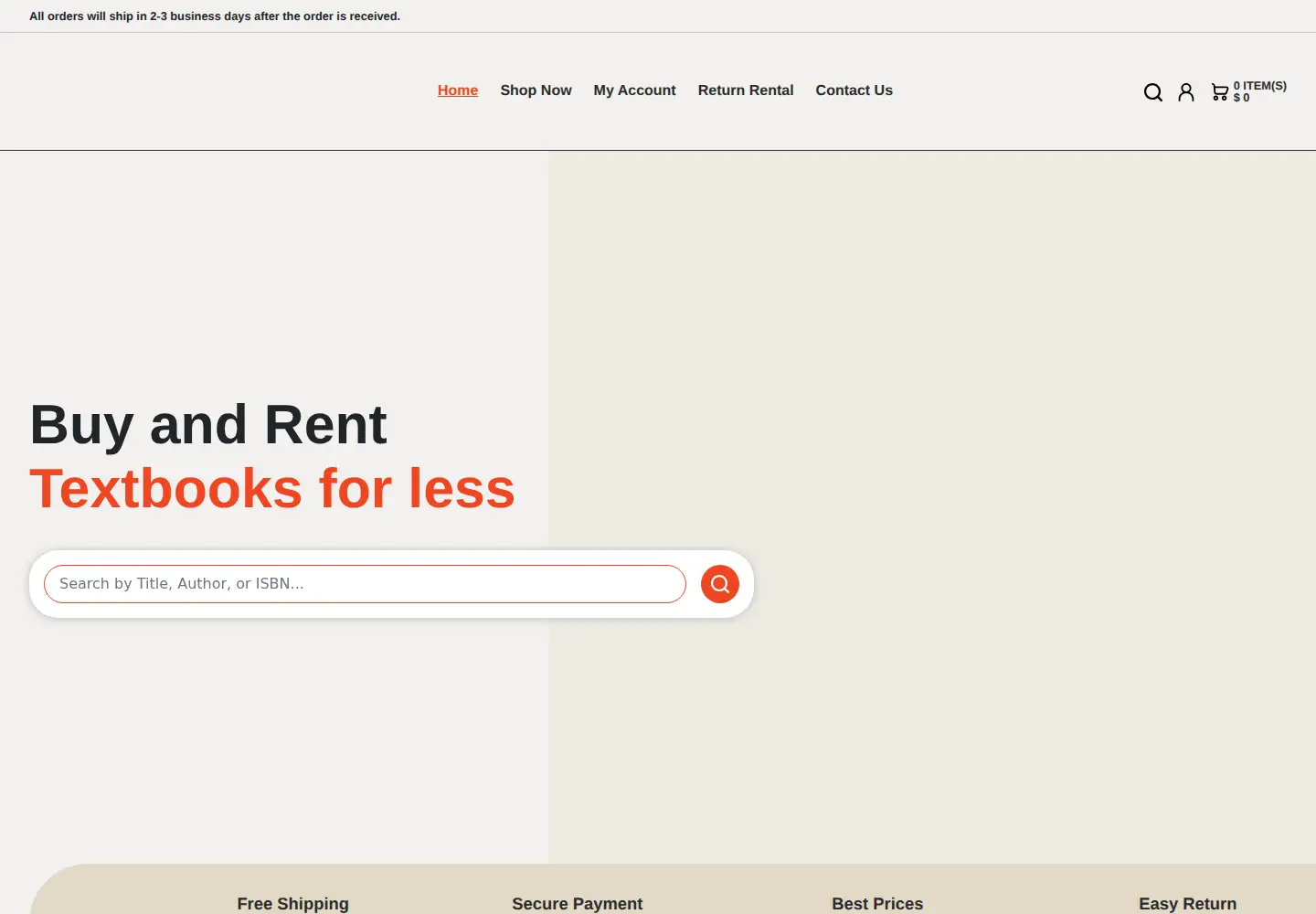Click the Free Shipping label
This screenshot has width=1316, height=914.
click(x=292, y=904)
